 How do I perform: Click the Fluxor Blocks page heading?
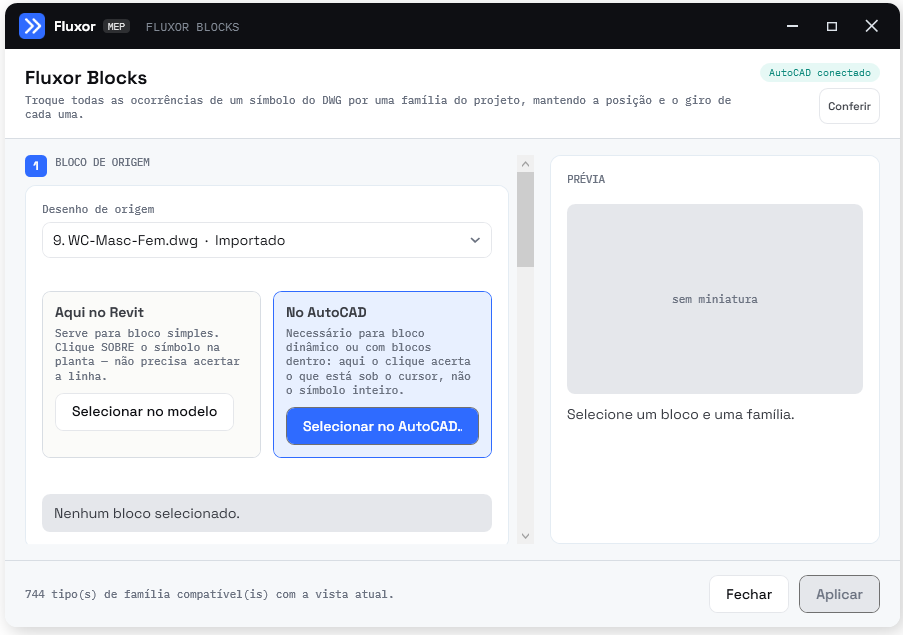point(86,78)
